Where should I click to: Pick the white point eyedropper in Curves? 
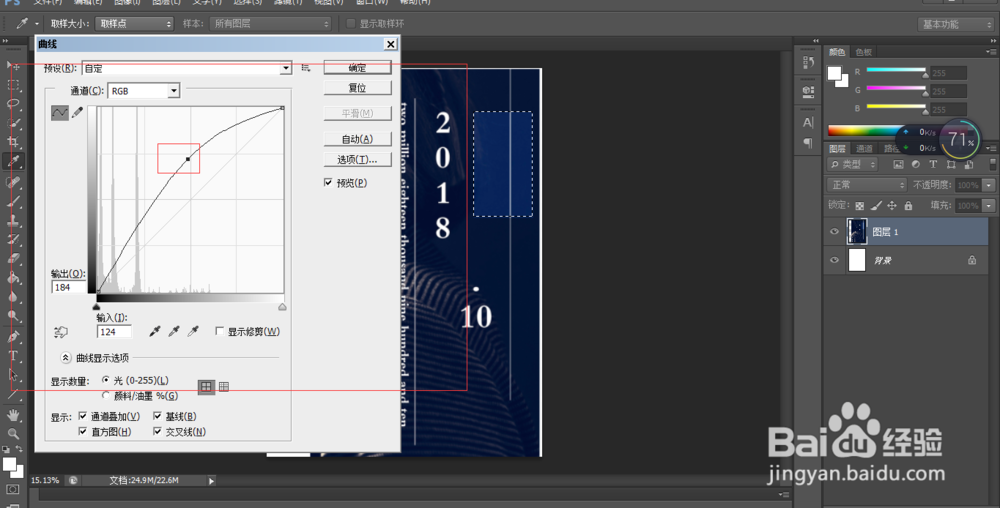pyautogui.click(x=193, y=331)
